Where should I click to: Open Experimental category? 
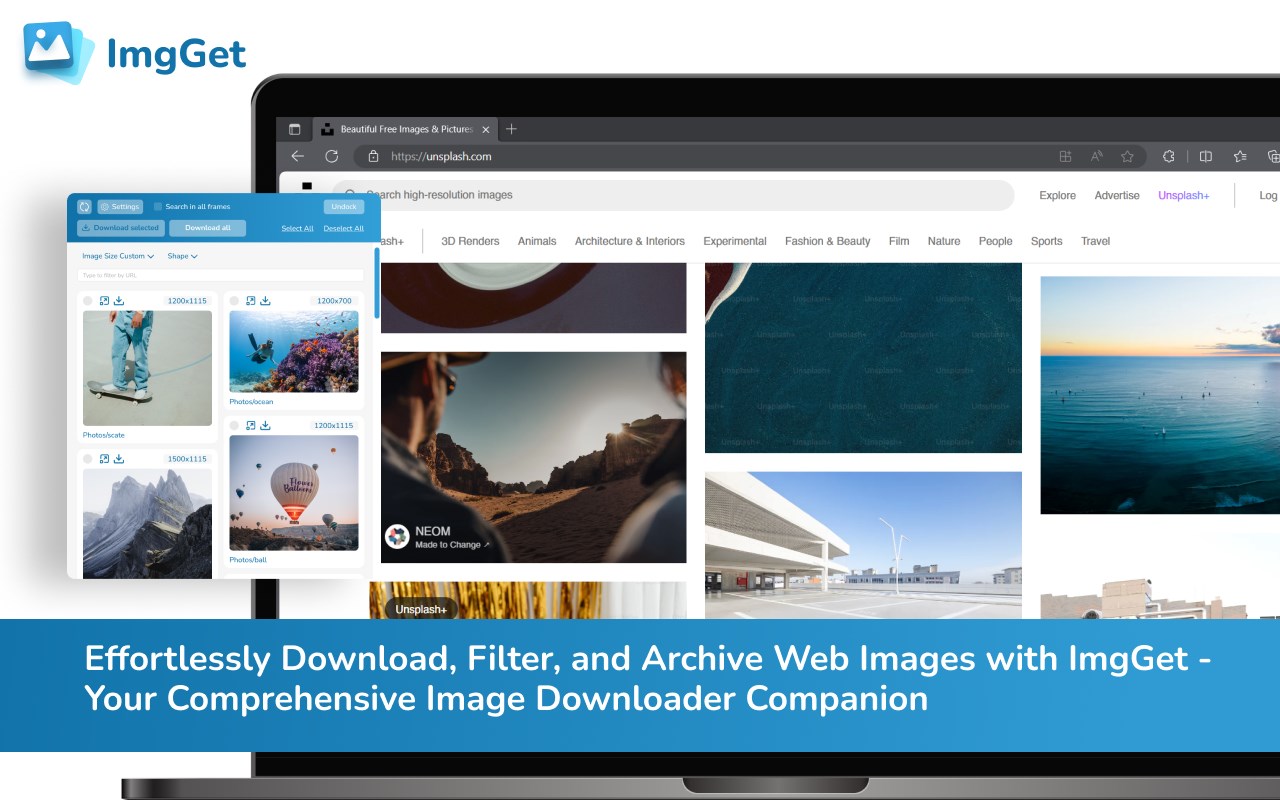[x=735, y=241]
